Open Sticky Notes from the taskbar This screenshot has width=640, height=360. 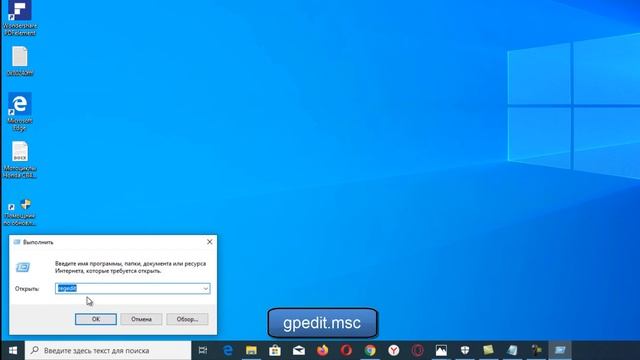(489, 350)
